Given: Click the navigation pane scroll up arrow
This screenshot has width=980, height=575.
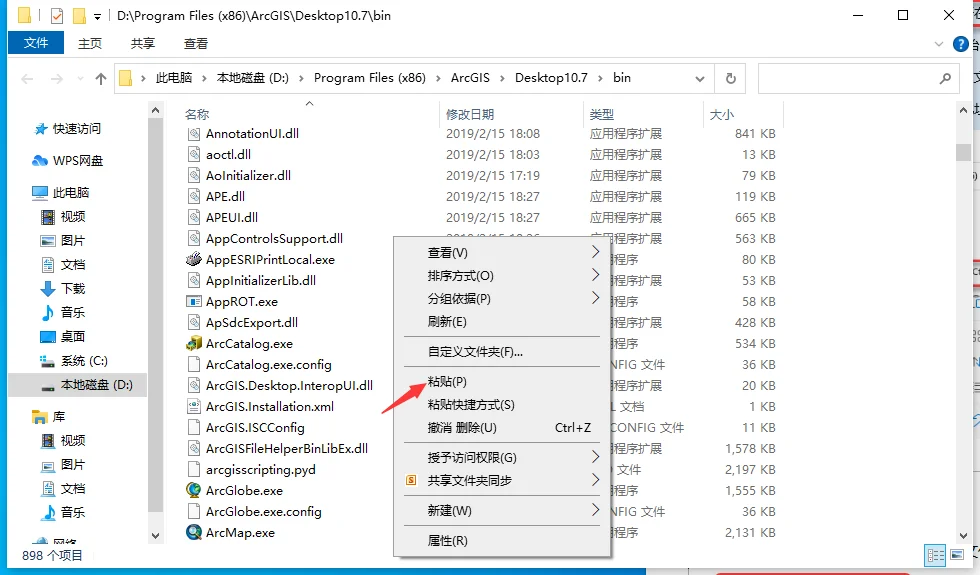Looking at the screenshot, I should click(x=156, y=111).
